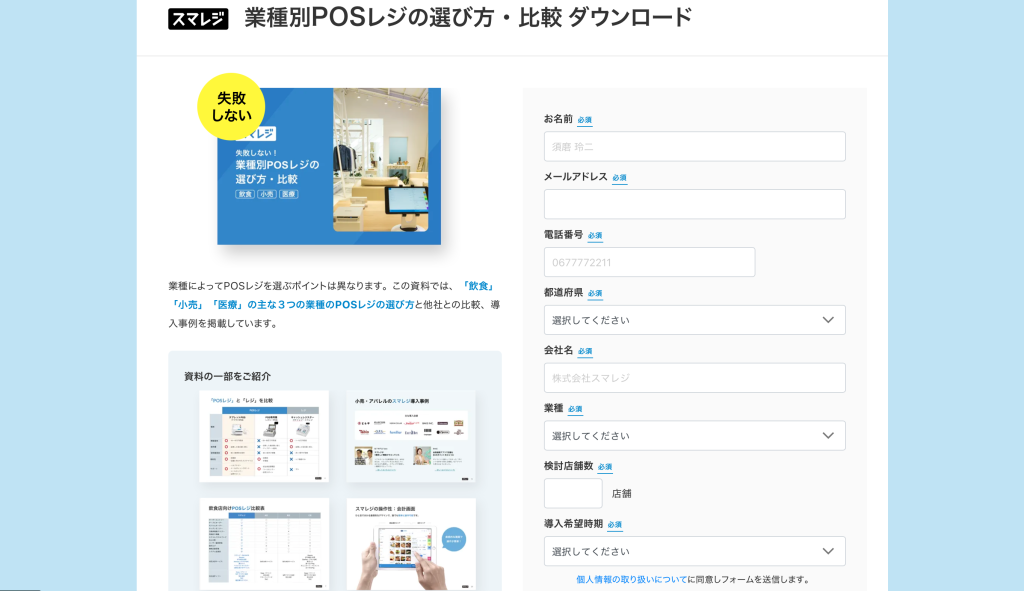Focus the メールアドレス text field
Screen dimensions: 1024x591
694,204
